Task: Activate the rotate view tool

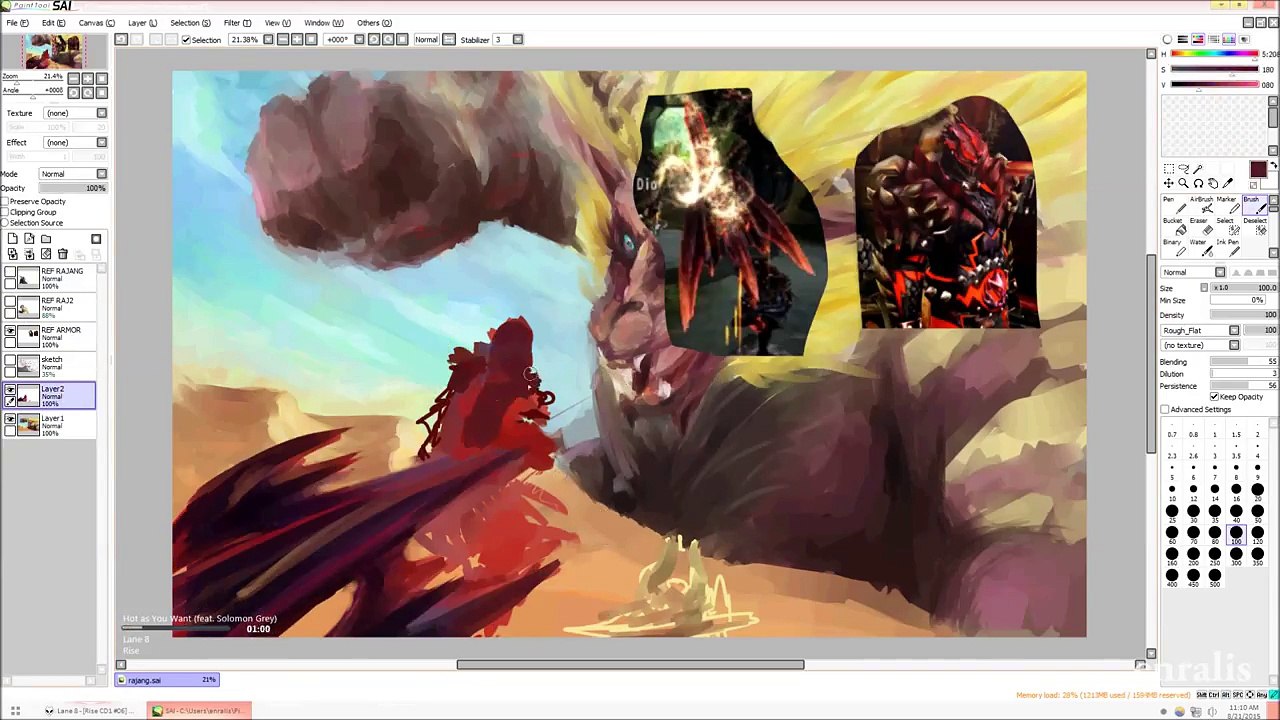Action: (x=1198, y=184)
